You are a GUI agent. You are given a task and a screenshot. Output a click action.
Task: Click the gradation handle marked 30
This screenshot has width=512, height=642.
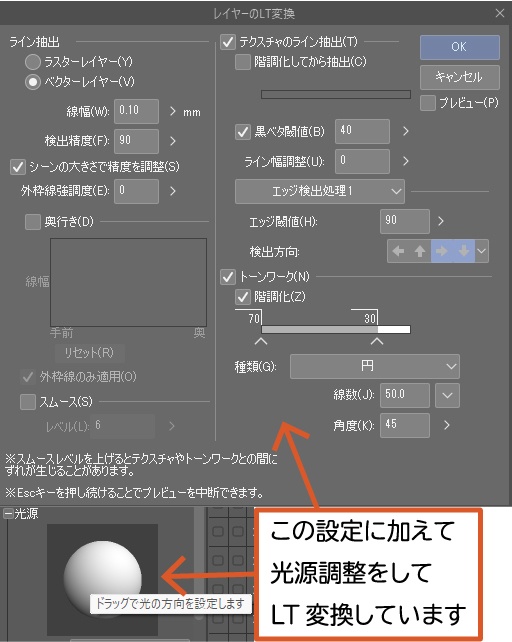[377, 341]
